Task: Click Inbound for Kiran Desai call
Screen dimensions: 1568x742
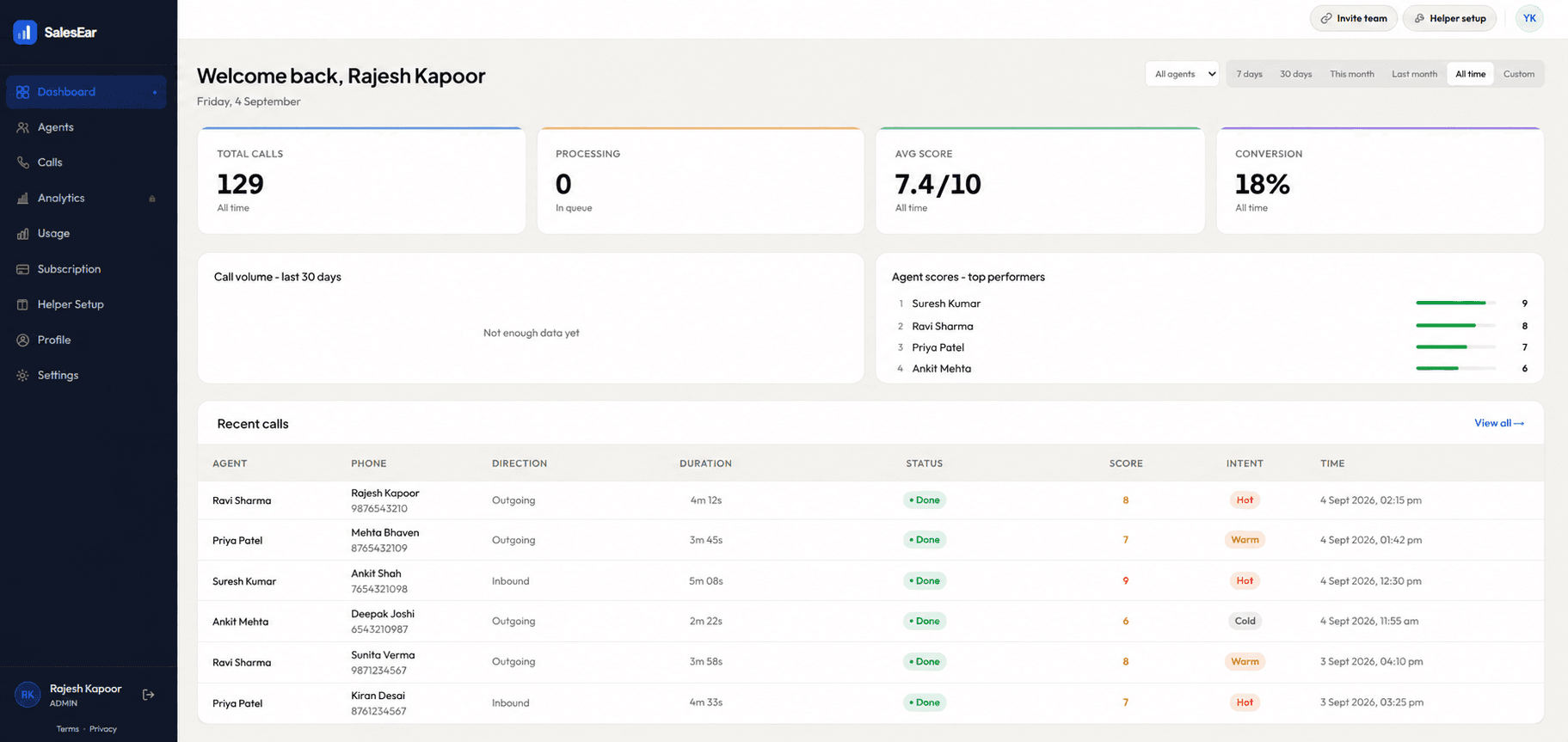Action: [510, 702]
